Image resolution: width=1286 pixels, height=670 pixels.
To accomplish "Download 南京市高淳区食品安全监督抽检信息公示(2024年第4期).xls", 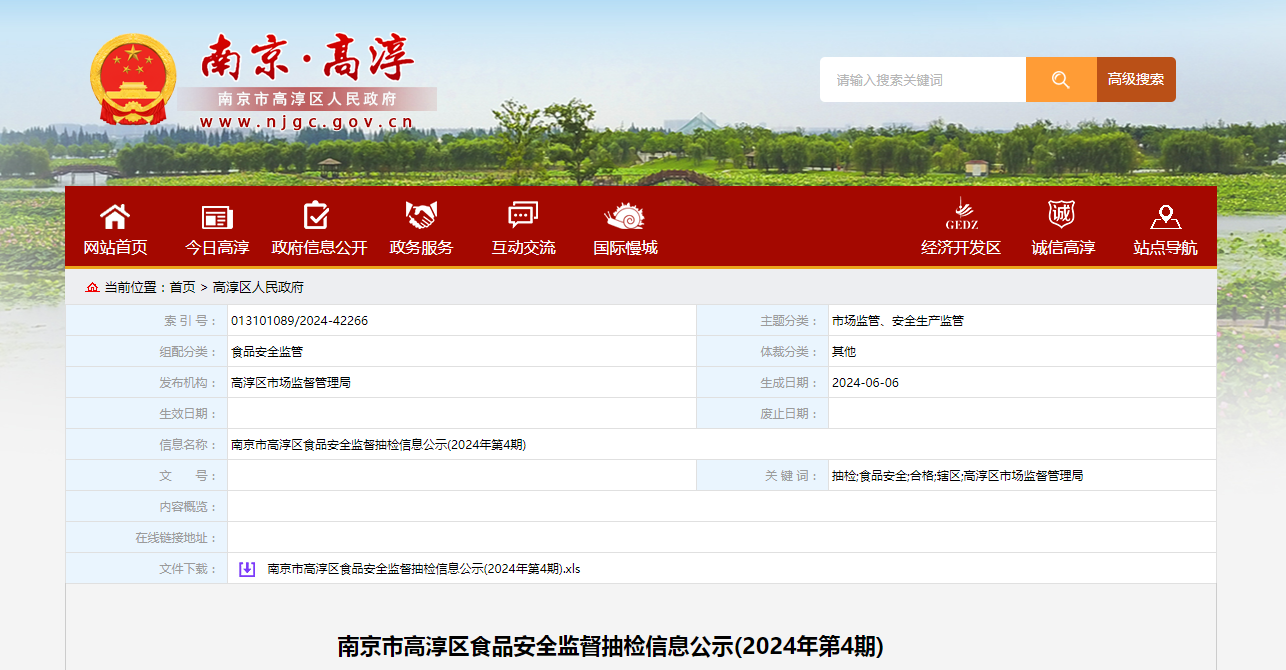I will (x=424, y=569).
